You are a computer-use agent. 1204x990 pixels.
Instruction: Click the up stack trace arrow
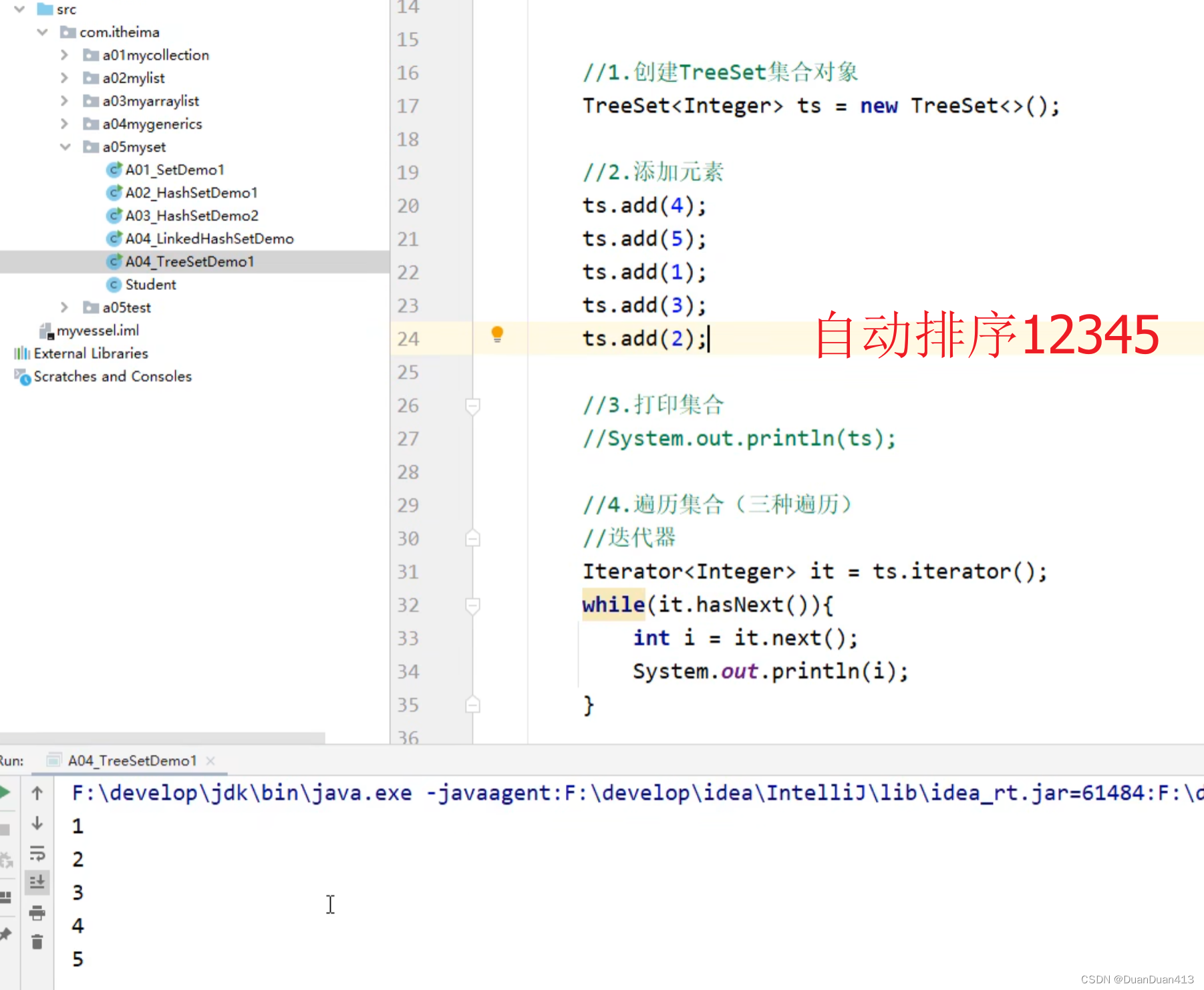pyautogui.click(x=37, y=793)
